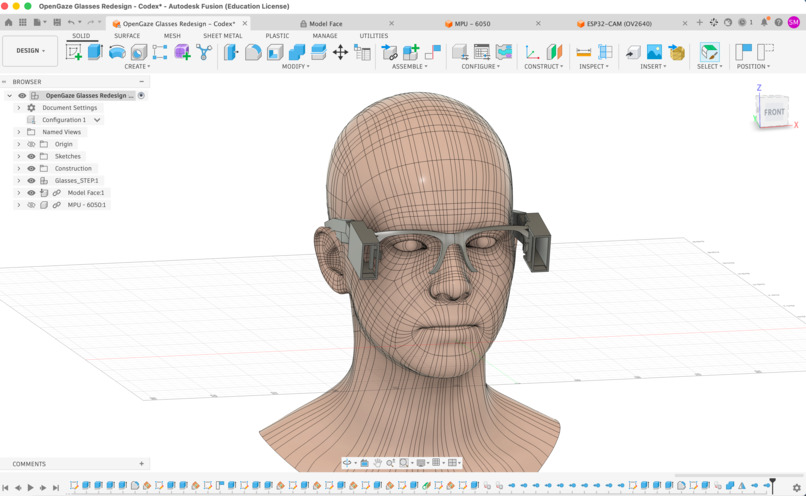Select the Revolve tool
The height and width of the screenshot is (496, 806).
117,52
